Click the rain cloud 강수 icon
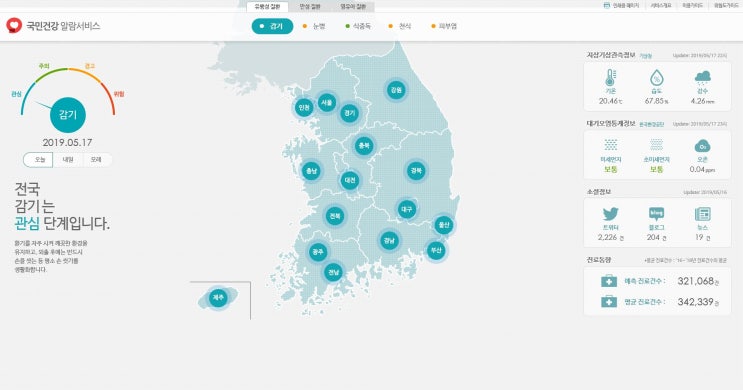The image size is (743, 390). [x=702, y=78]
